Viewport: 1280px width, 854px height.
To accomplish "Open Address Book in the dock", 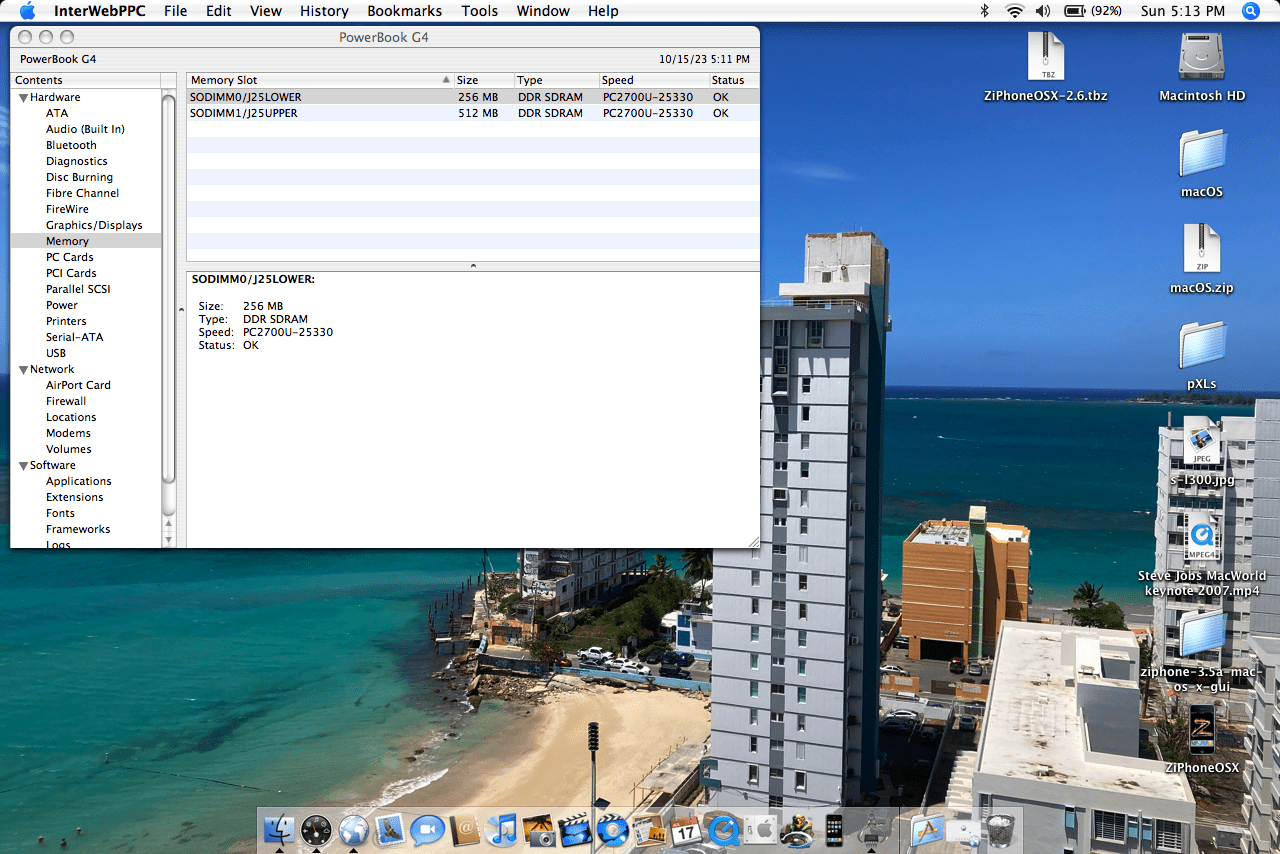I will [465, 830].
